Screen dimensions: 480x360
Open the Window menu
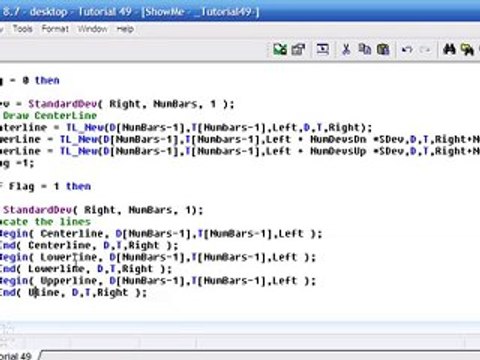93,29
